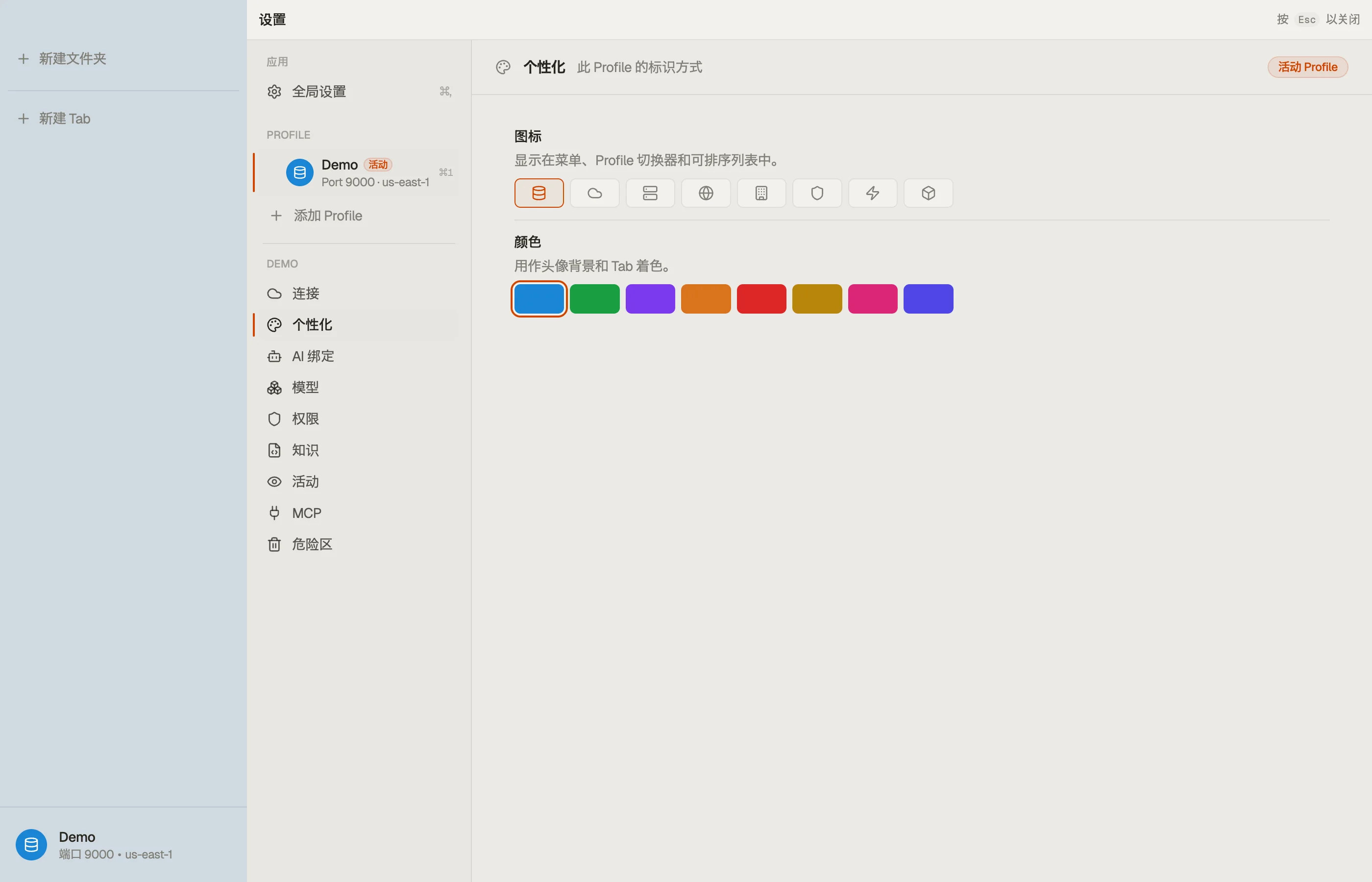Open the 模型 settings section
The height and width of the screenshot is (882, 1372).
[359, 388]
